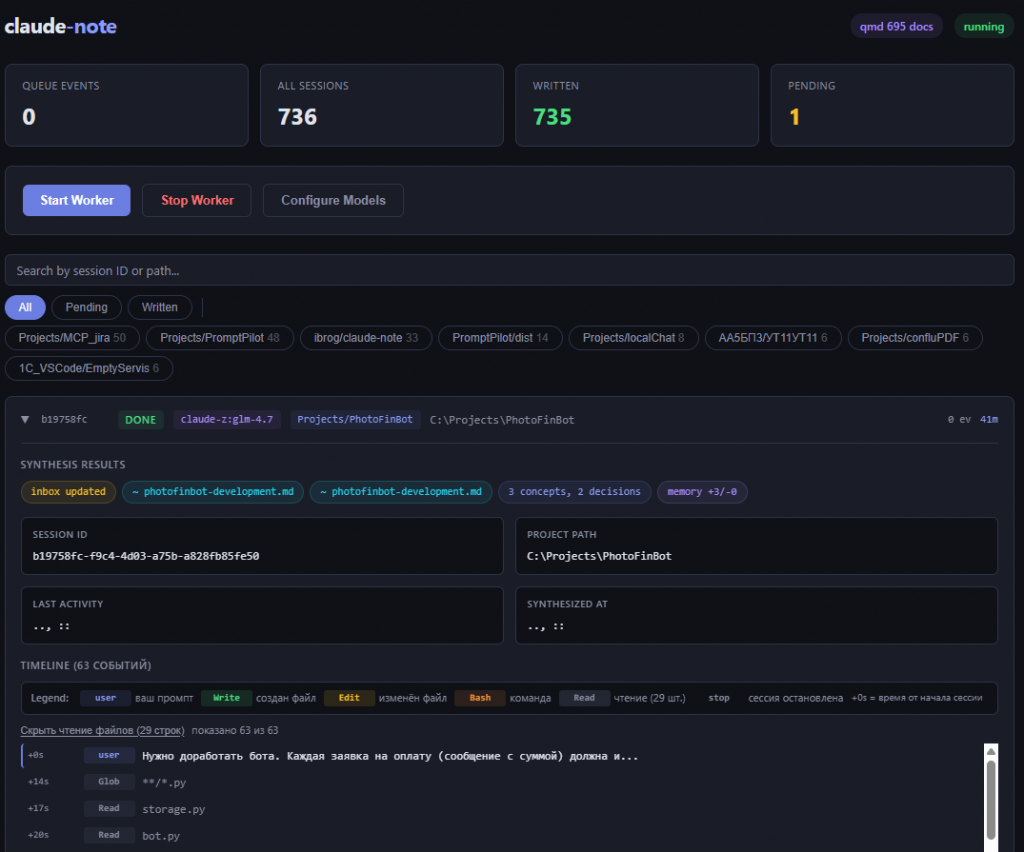Click the Start Worker button
Screen dimensions: 1024x852
click(76, 200)
